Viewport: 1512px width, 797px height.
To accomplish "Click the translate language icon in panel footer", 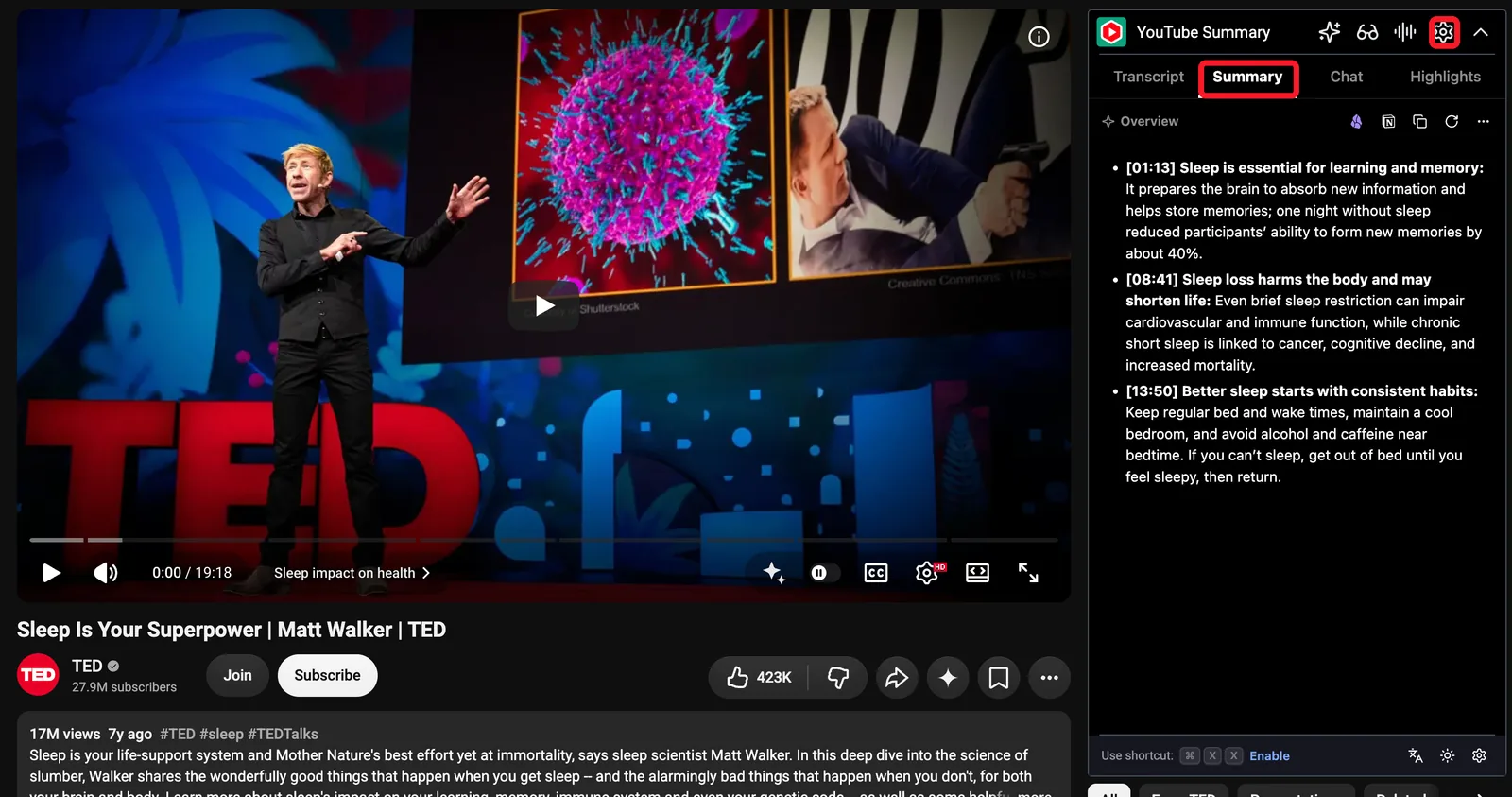I will tap(1416, 755).
